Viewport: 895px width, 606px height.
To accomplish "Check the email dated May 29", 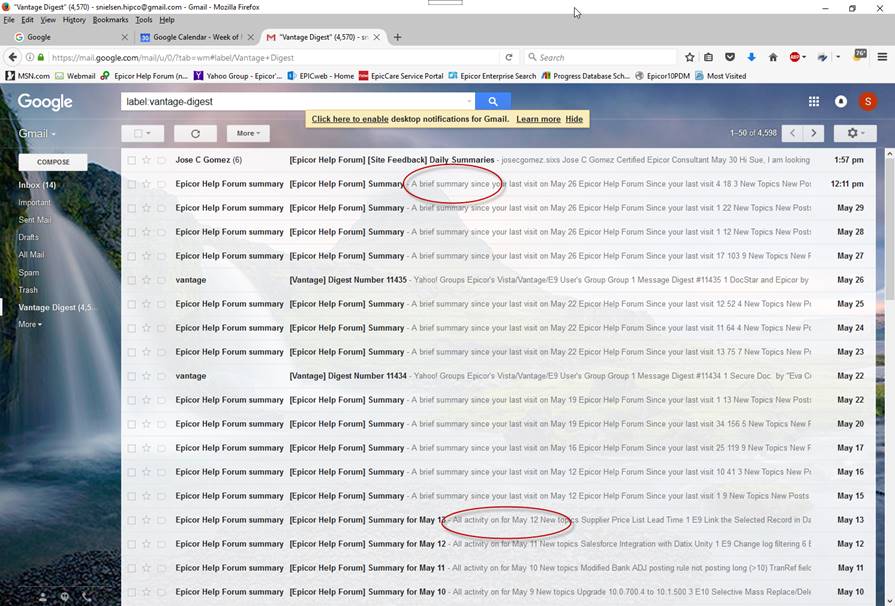I will click(x=132, y=208).
